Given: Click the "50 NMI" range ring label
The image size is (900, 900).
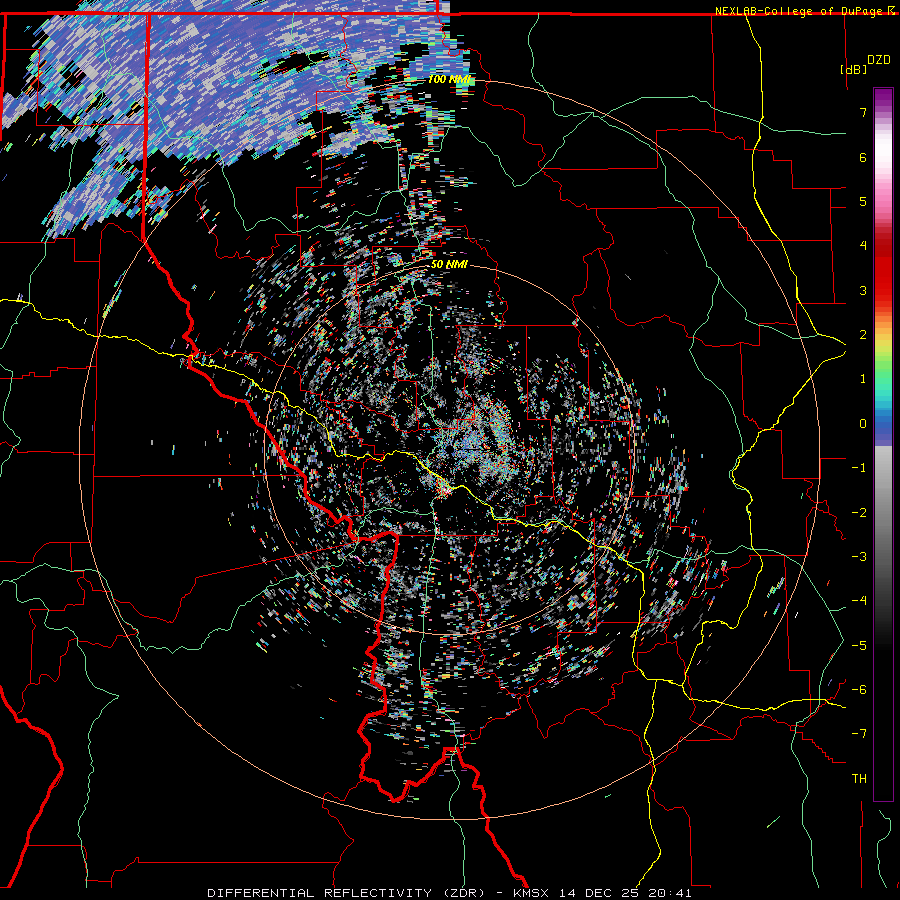Looking at the screenshot, I should 449,265.
